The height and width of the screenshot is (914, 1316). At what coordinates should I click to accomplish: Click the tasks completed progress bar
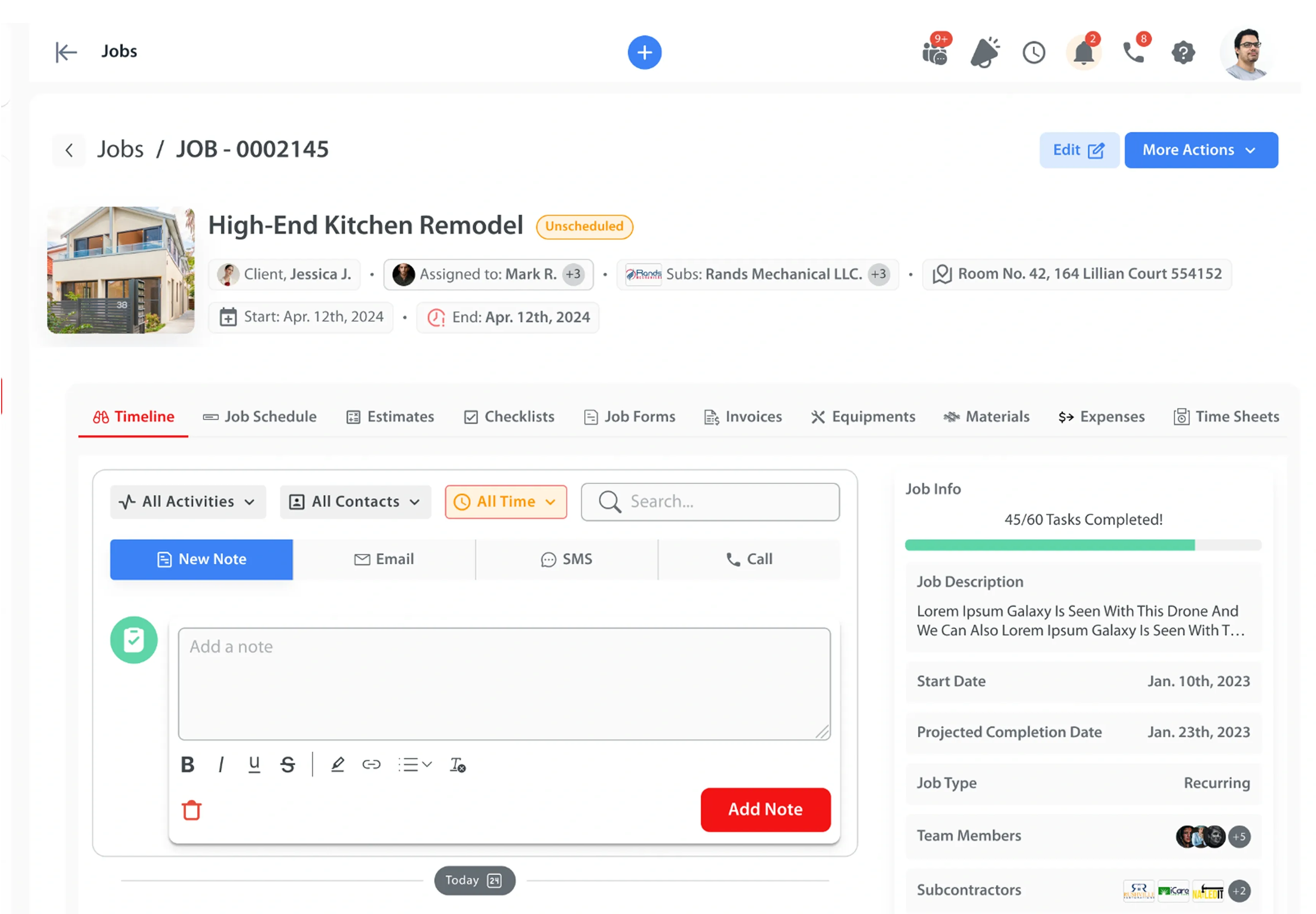click(x=1082, y=544)
